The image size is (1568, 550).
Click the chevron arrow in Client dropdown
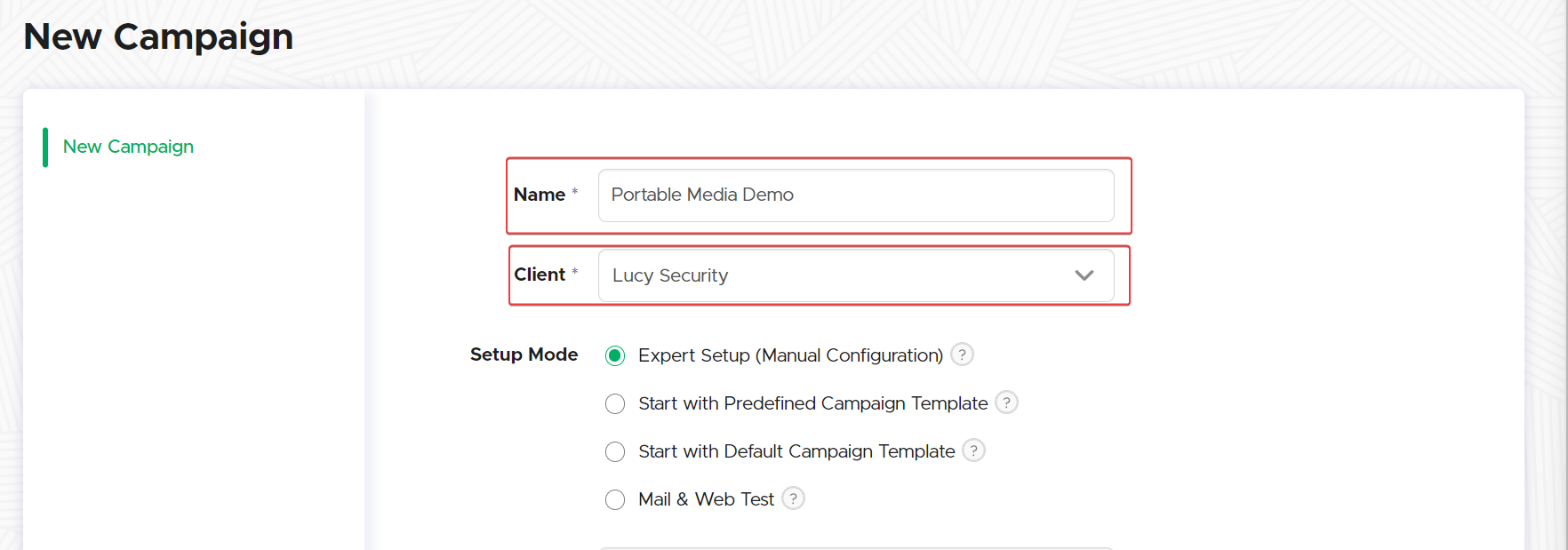[x=1084, y=275]
